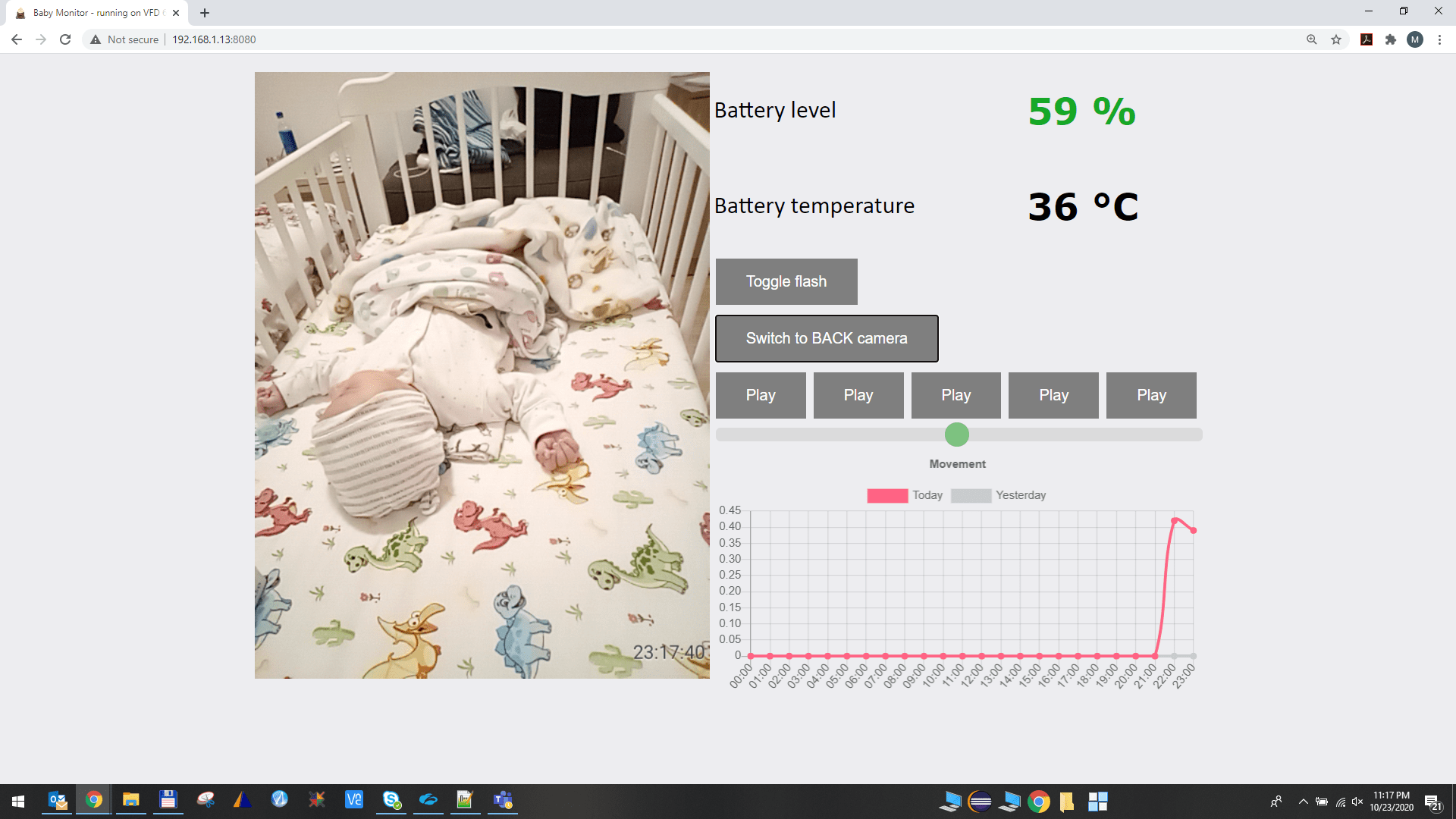Open the Adobe Acrobat browser extension
The width and height of the screenshot is (1456, 819).
point(1366,39)
